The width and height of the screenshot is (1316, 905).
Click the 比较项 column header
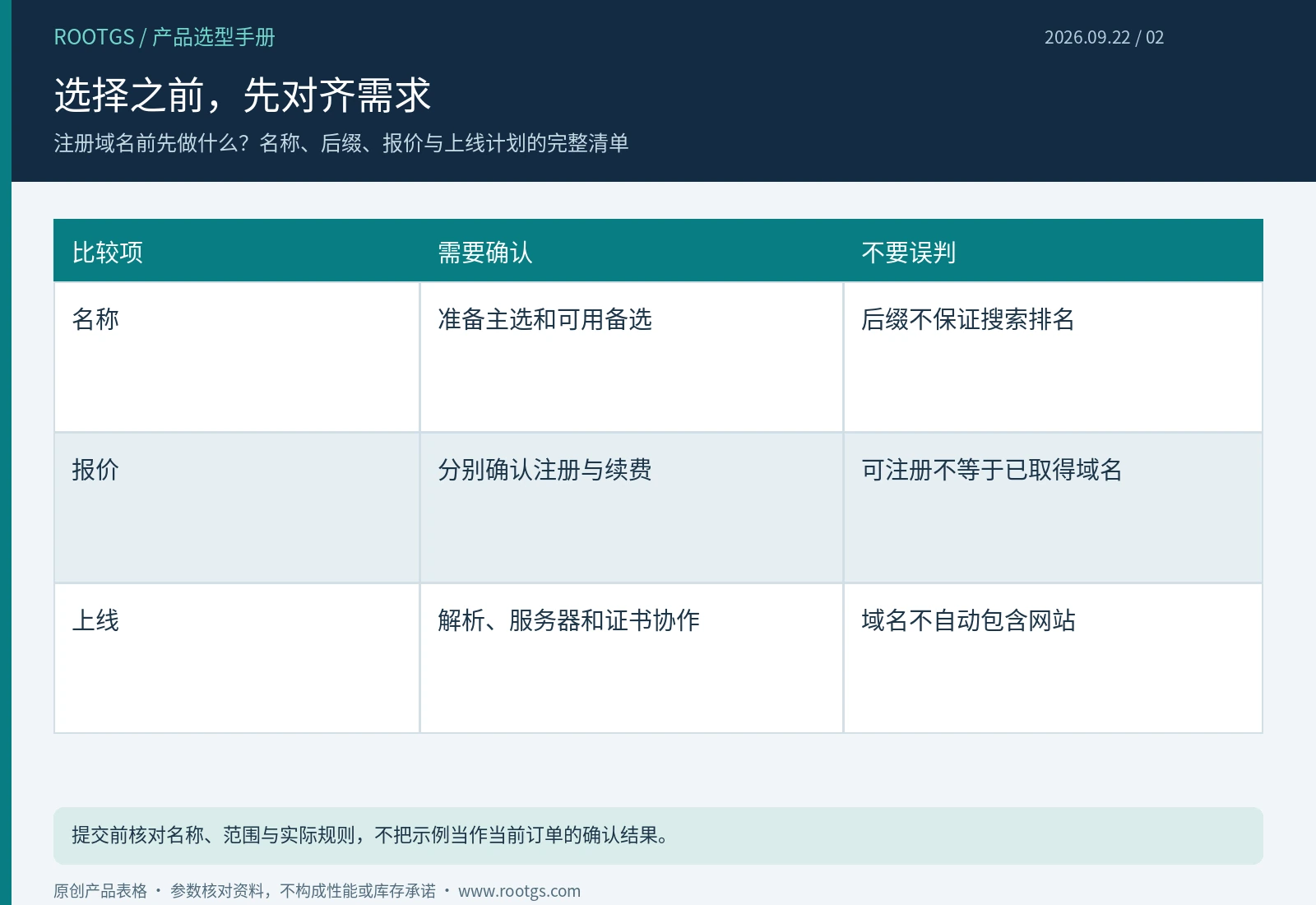click(237, 251)
